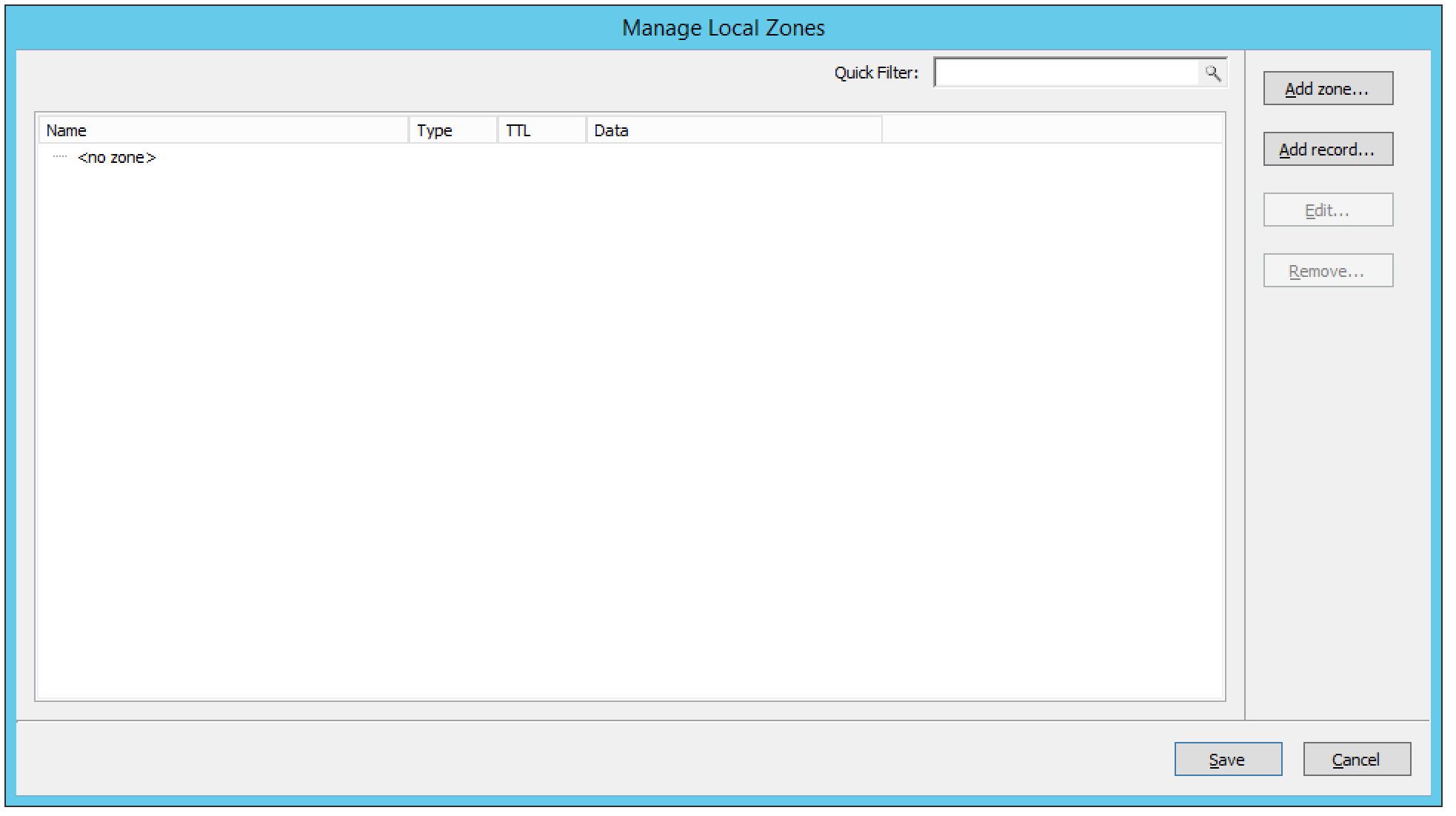Click the Quick Filter label text

875,73
